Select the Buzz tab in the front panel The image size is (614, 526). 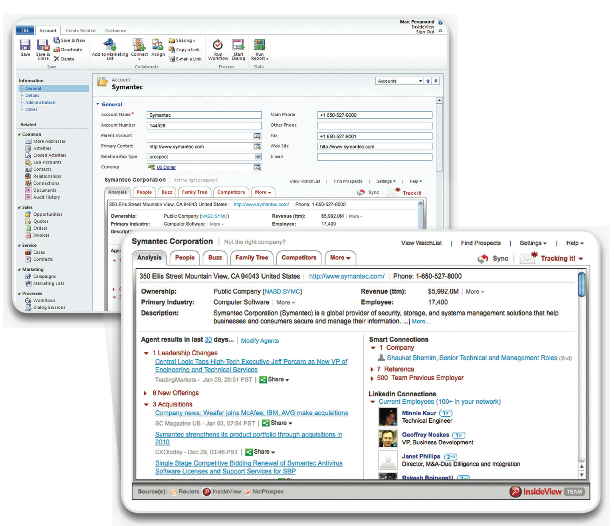click(x=215, y=258)
